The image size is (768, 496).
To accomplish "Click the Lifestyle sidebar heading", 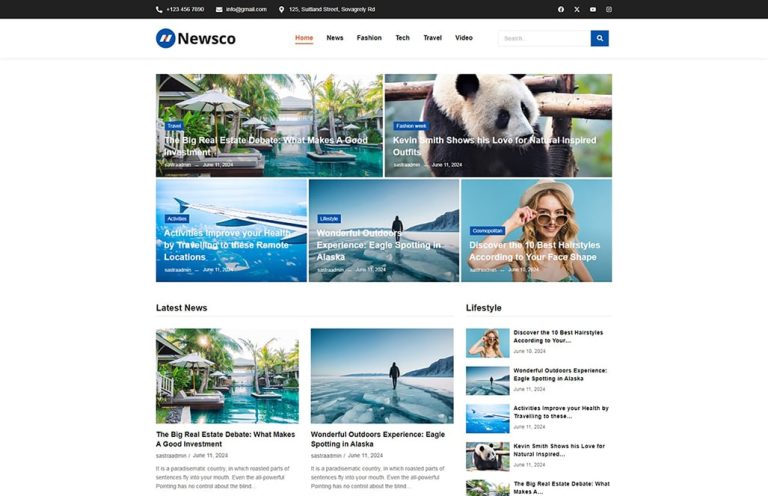I will point(483,308).
